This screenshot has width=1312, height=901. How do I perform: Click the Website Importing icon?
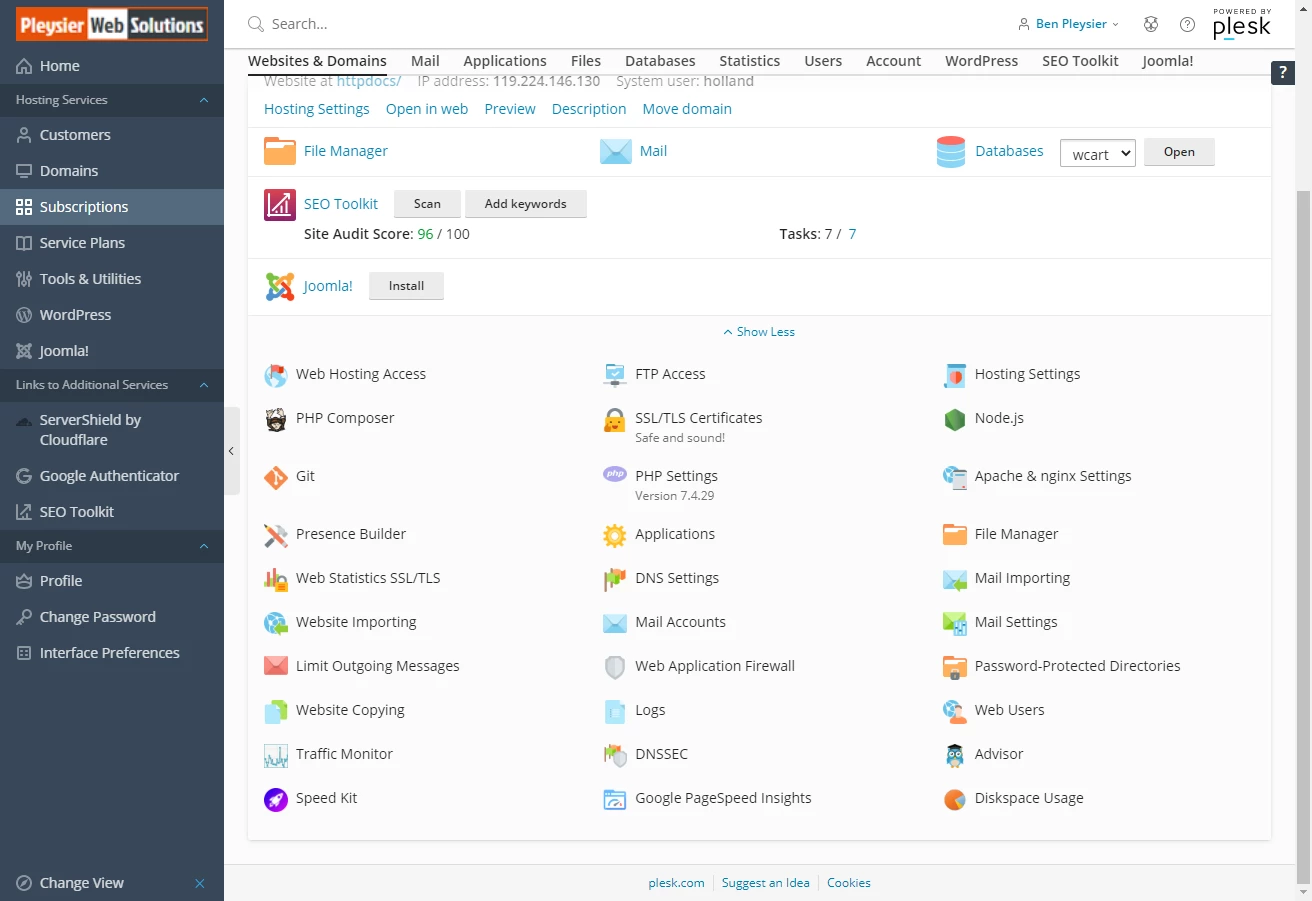(x=276, y=623)
